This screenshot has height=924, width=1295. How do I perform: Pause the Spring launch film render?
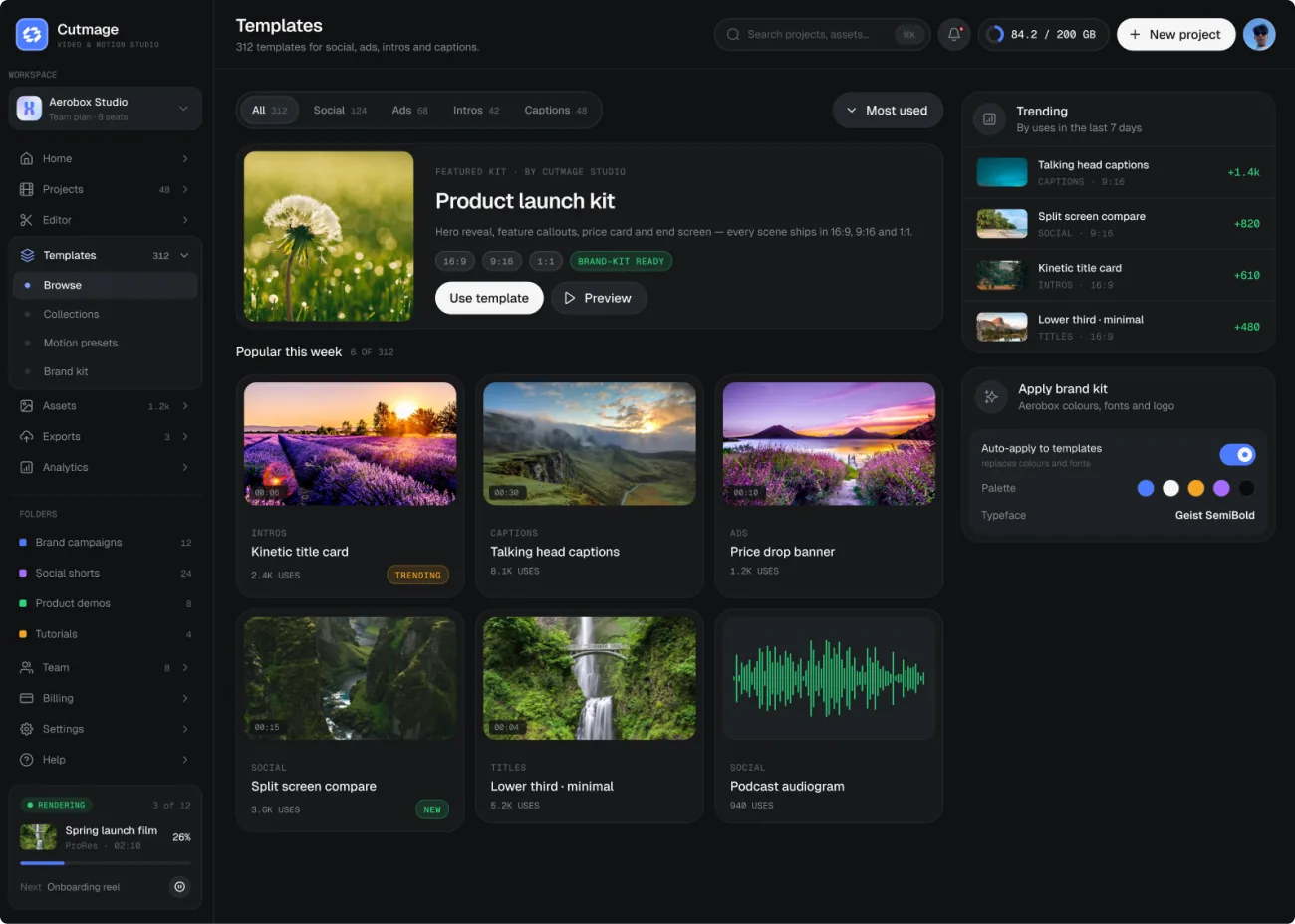pyautogui.click(x=179, y=886)
